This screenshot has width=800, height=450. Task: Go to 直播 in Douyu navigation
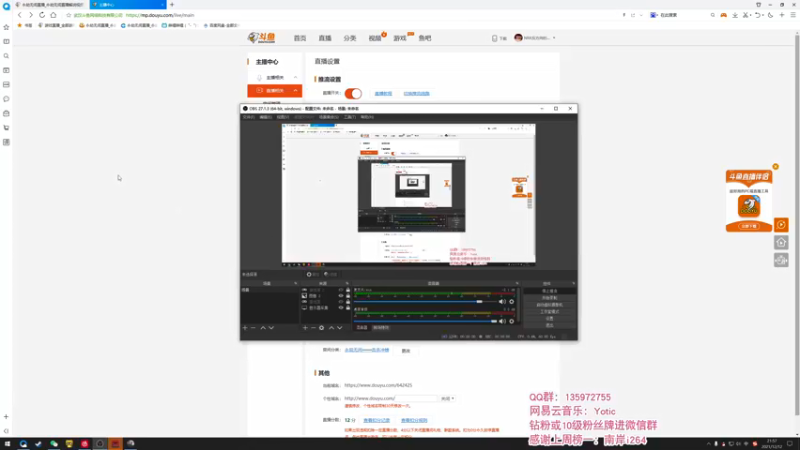pos(325,38)
